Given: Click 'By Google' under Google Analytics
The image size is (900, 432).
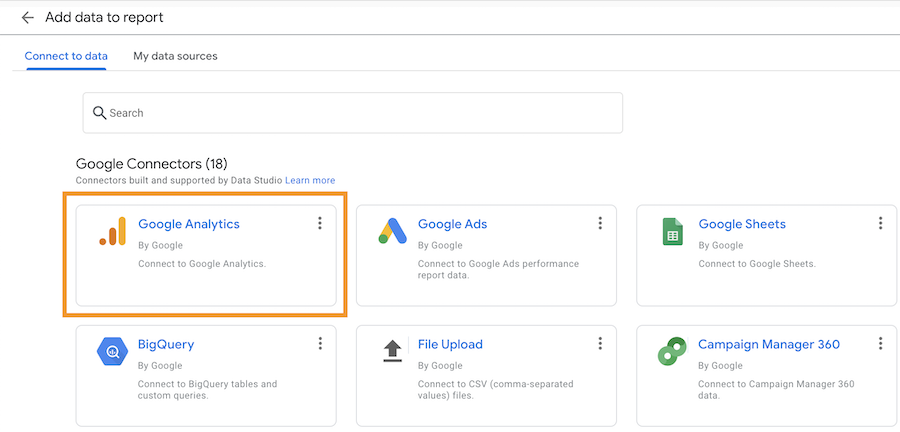Looking at the screenshot, I should click(x=160, y=246).
